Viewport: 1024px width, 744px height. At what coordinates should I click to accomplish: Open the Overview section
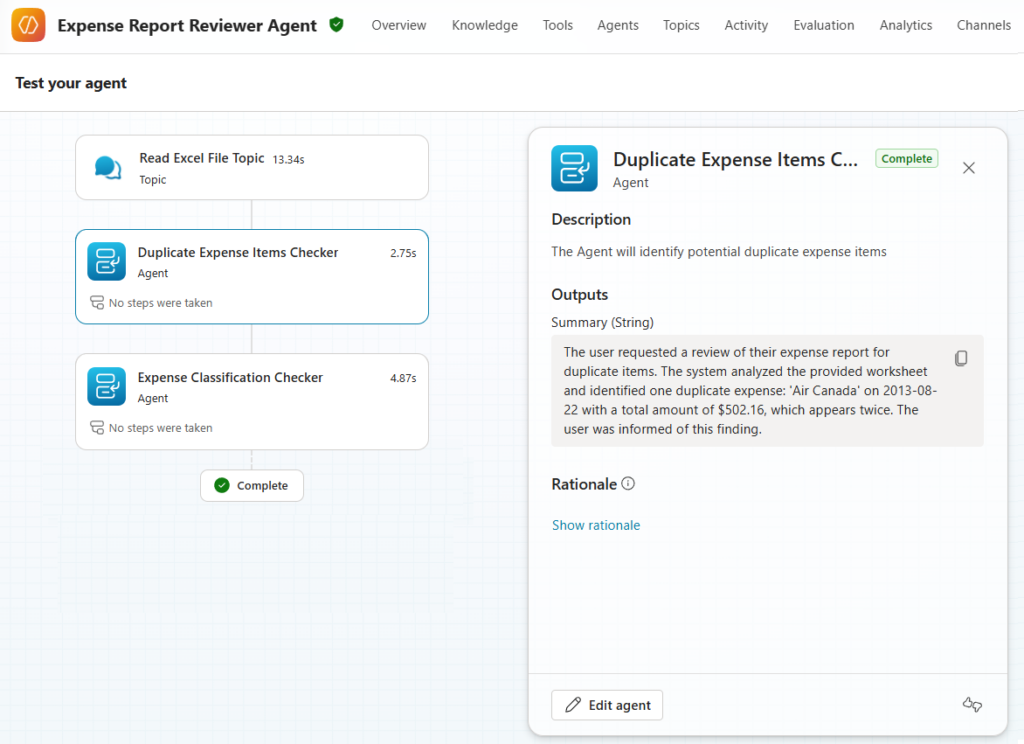pyautogui.click(x=398, y=25)
